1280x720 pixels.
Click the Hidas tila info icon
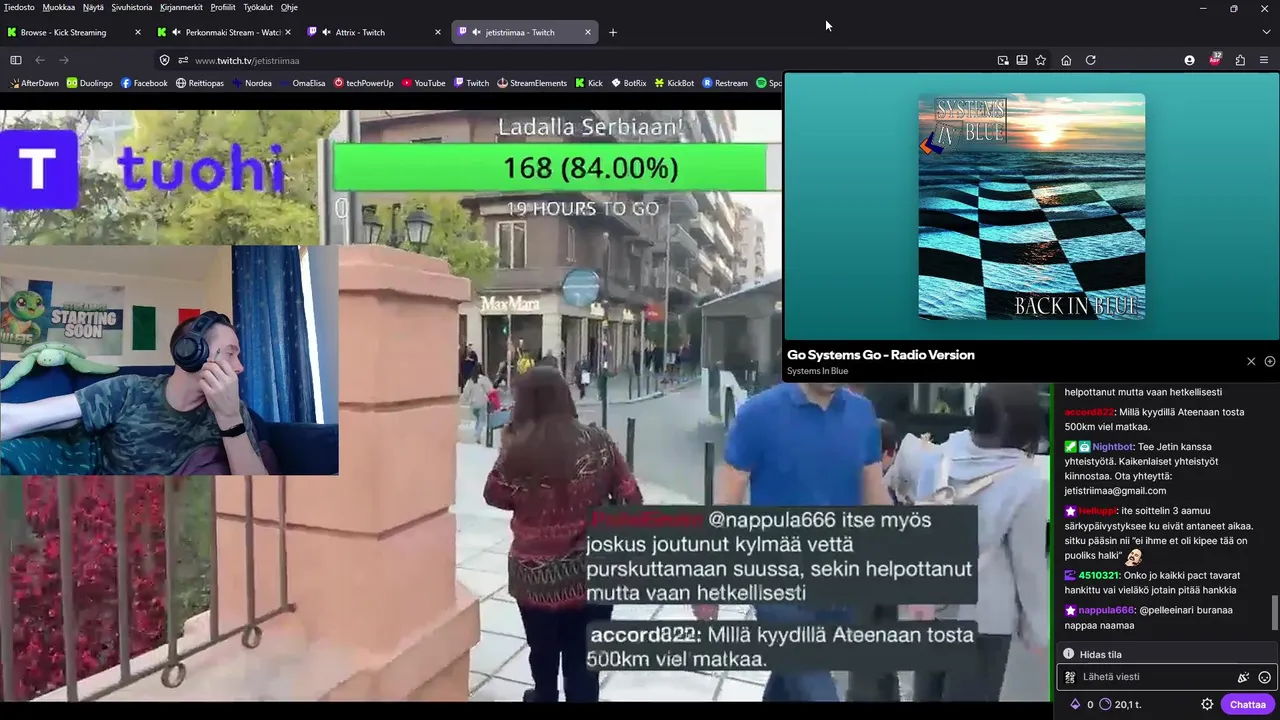(x=1068, y=654)
